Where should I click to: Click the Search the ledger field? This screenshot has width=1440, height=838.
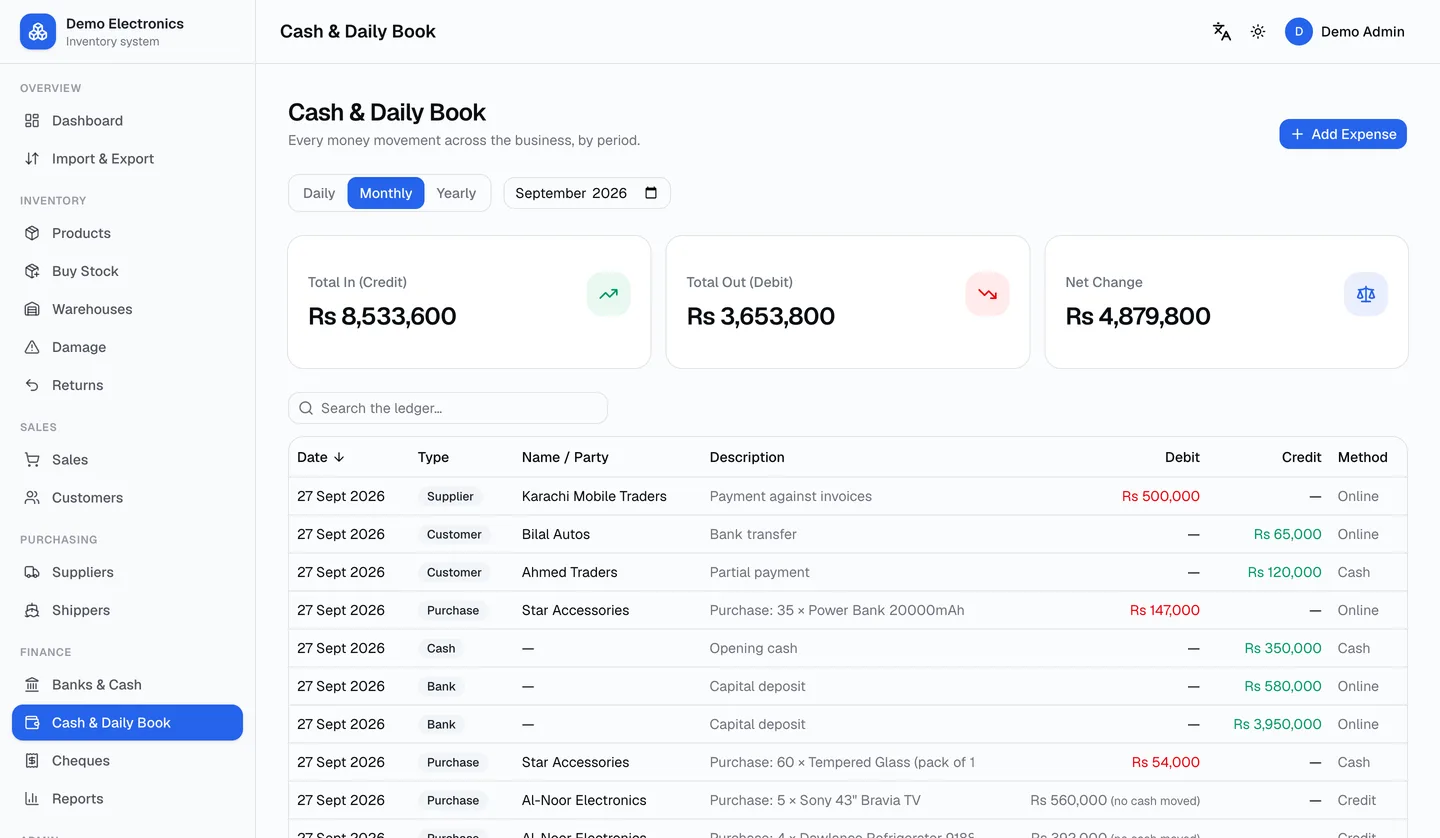coord(448,408)
